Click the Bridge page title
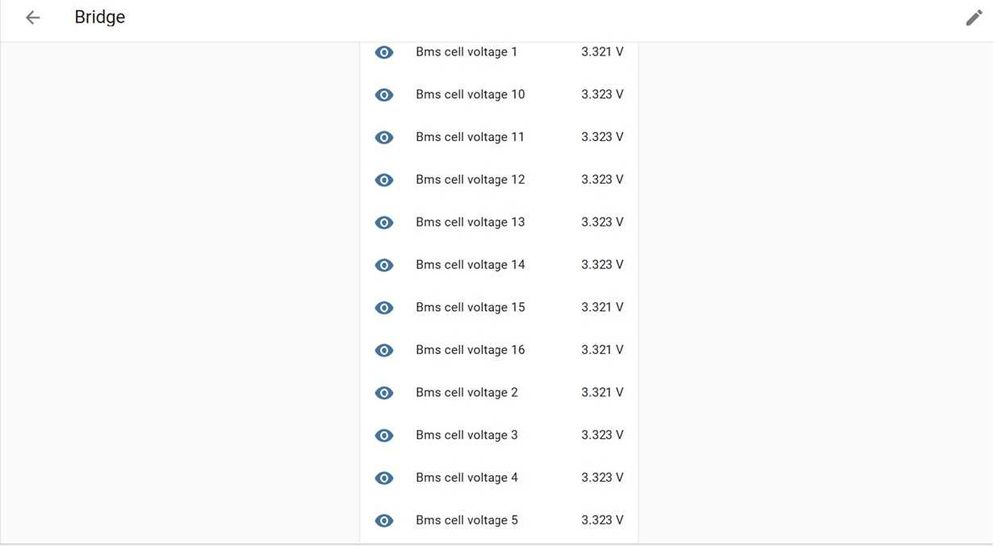 point(100,18)
